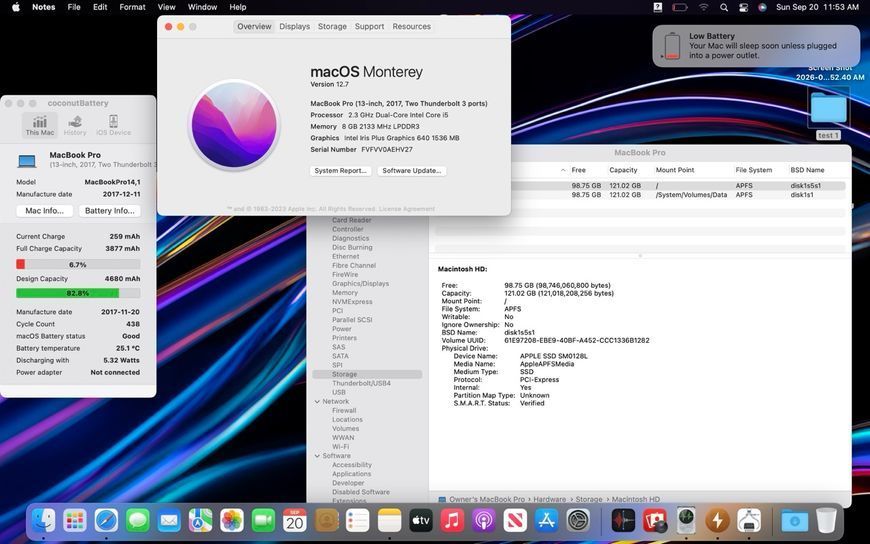This screenshot has height=544, width=870.
Task: Click System Information chip icon in Dock
Action: coord(686,521)
